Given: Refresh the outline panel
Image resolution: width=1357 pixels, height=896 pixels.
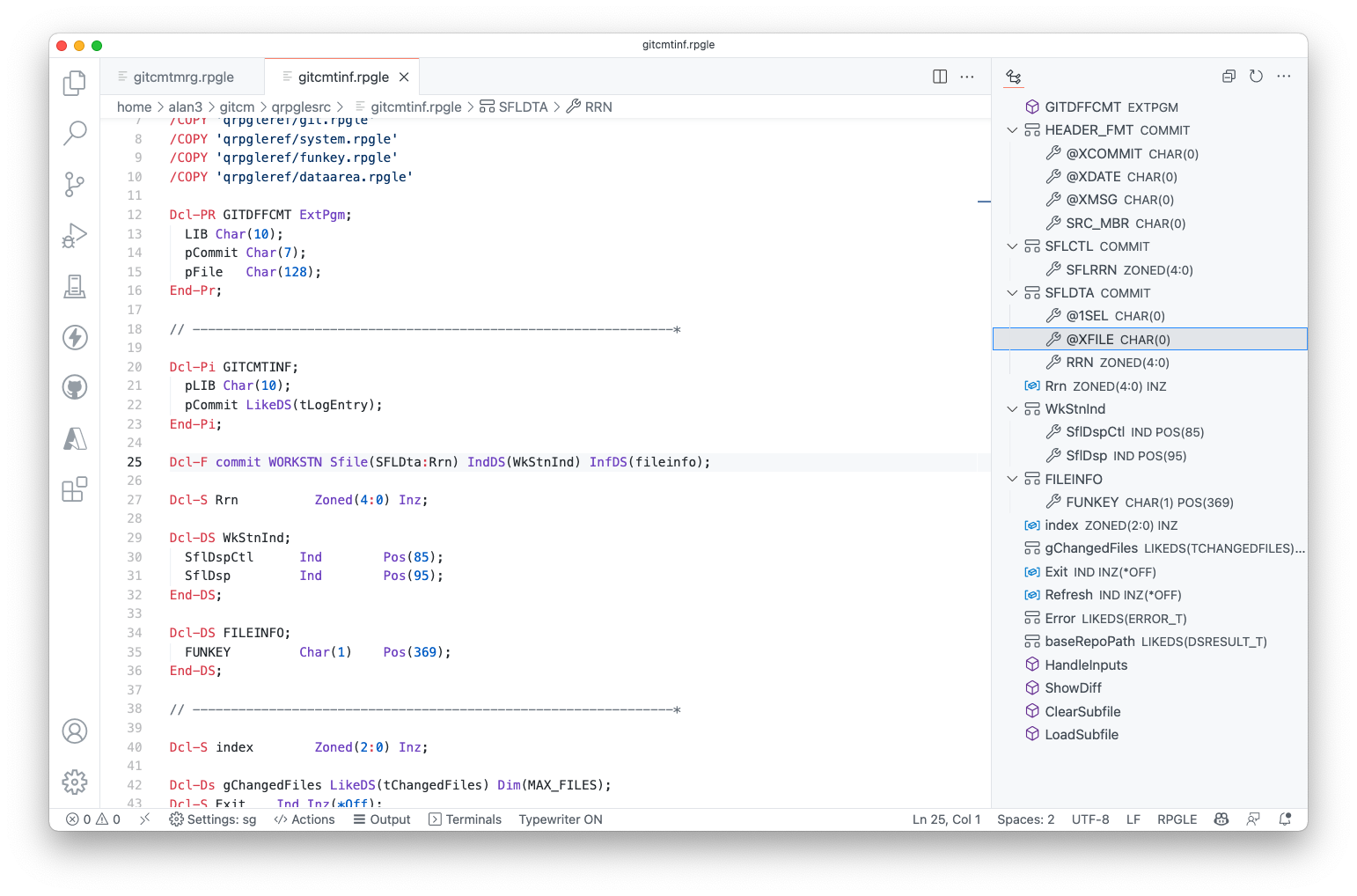Looking at the screenshot, I should [1256, 77].
